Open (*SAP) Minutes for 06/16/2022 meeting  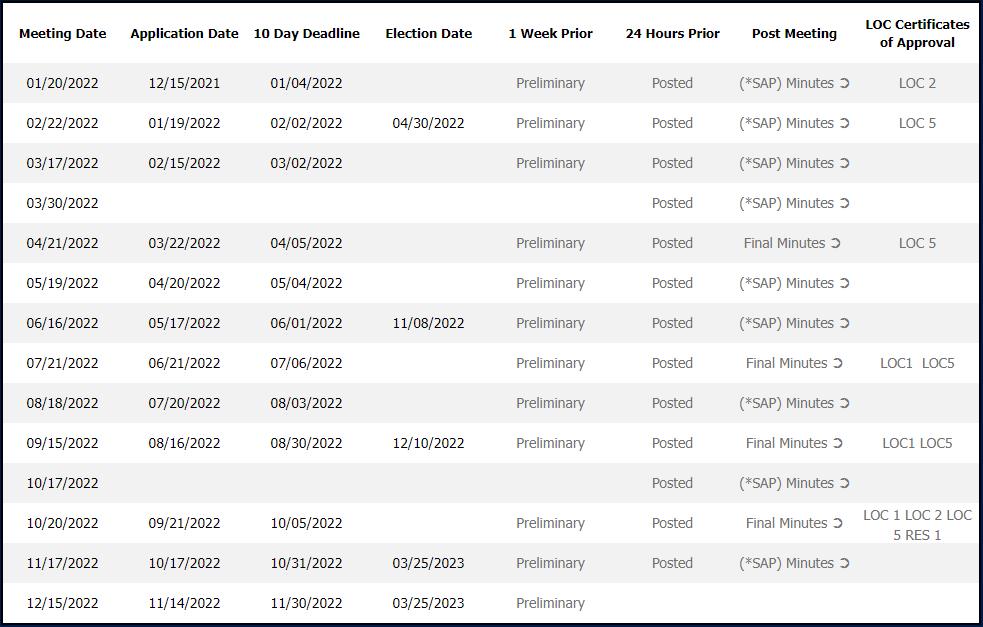point(786,324)
